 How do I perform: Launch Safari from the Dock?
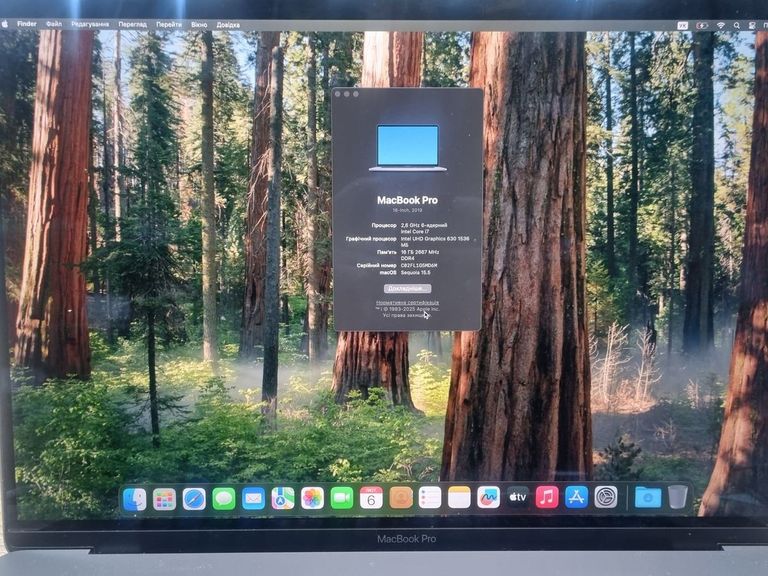point(194,499)
